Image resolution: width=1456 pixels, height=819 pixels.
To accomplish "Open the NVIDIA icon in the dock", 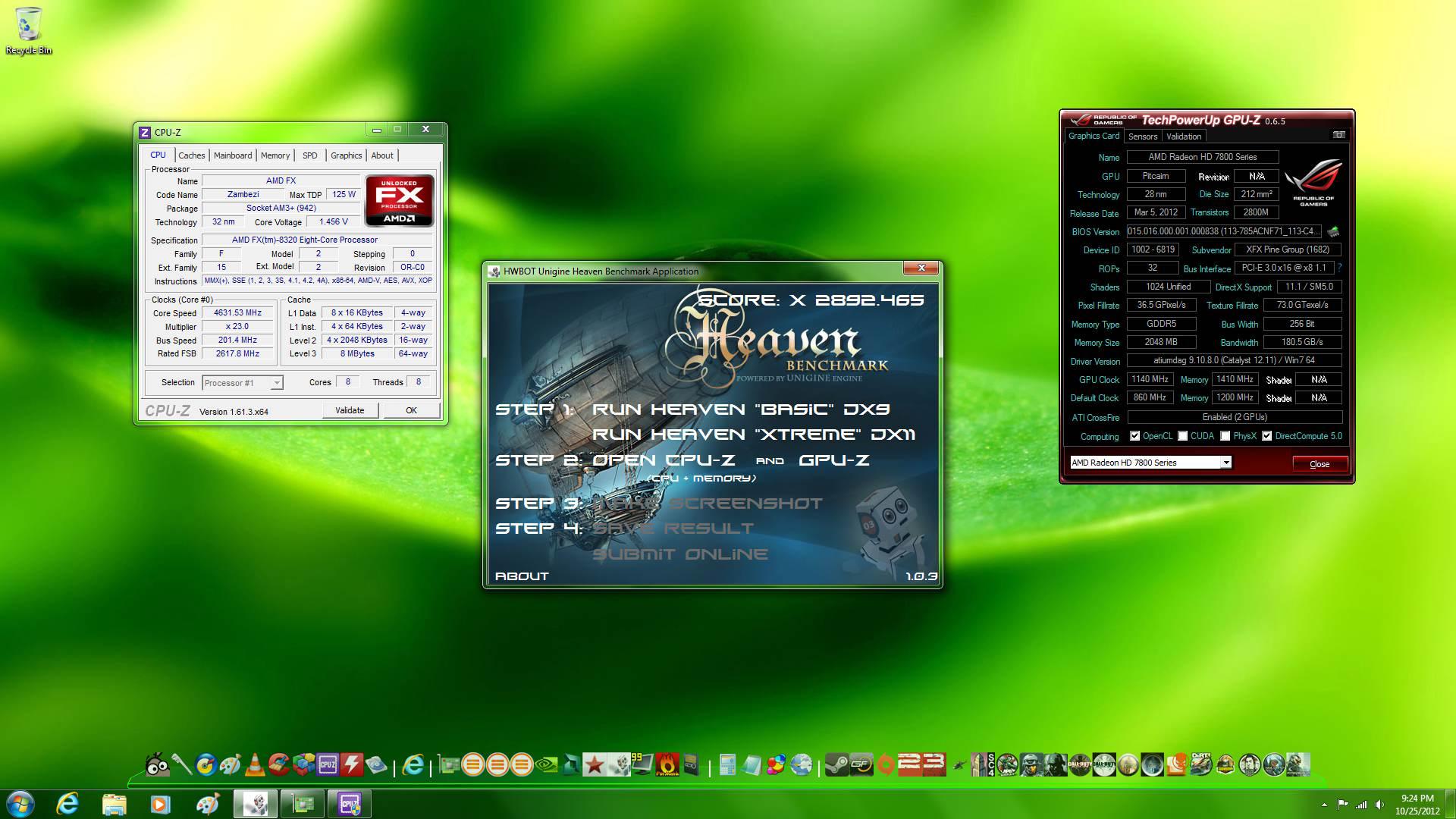I will pyautogui.click(x=546, y=764).
